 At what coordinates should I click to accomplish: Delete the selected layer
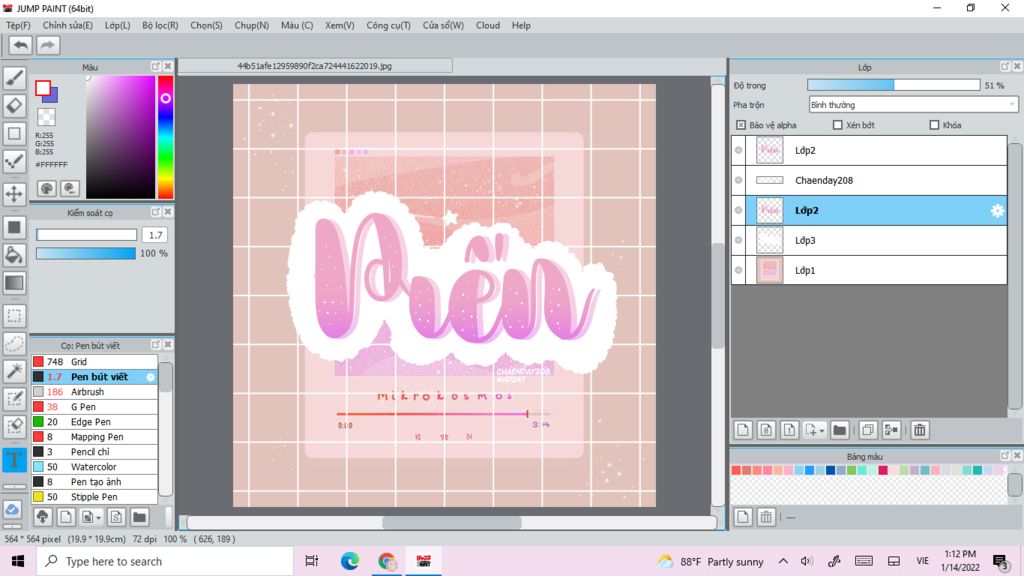point(920,430)
